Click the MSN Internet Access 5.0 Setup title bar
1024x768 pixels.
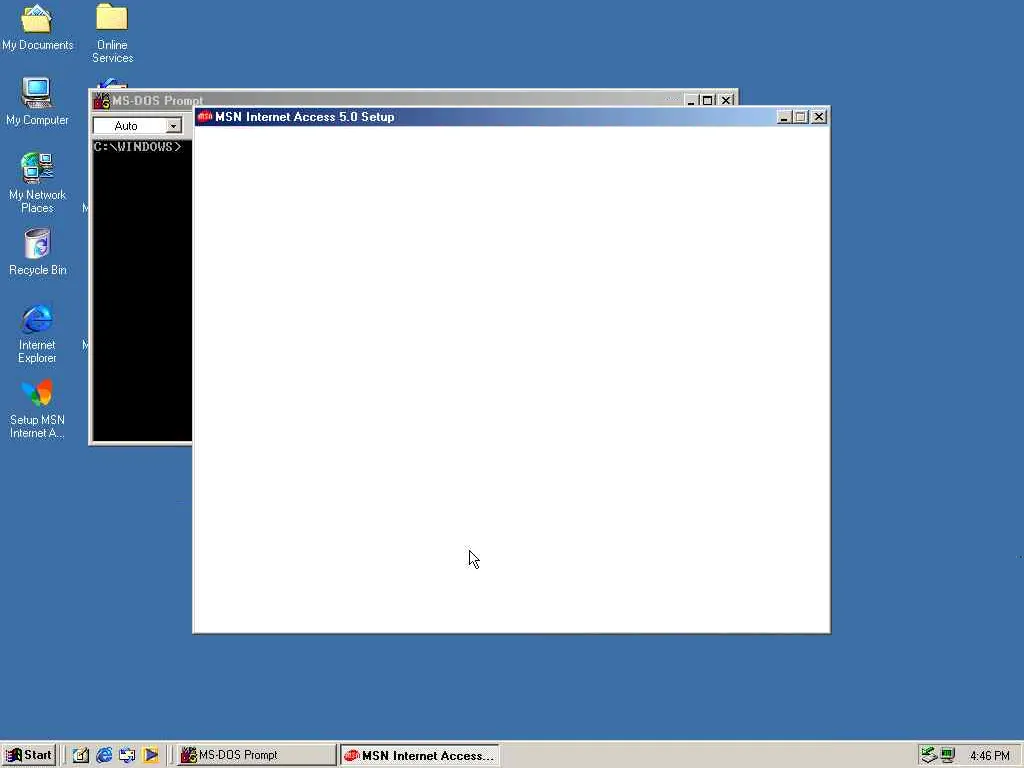pos(512,117)
